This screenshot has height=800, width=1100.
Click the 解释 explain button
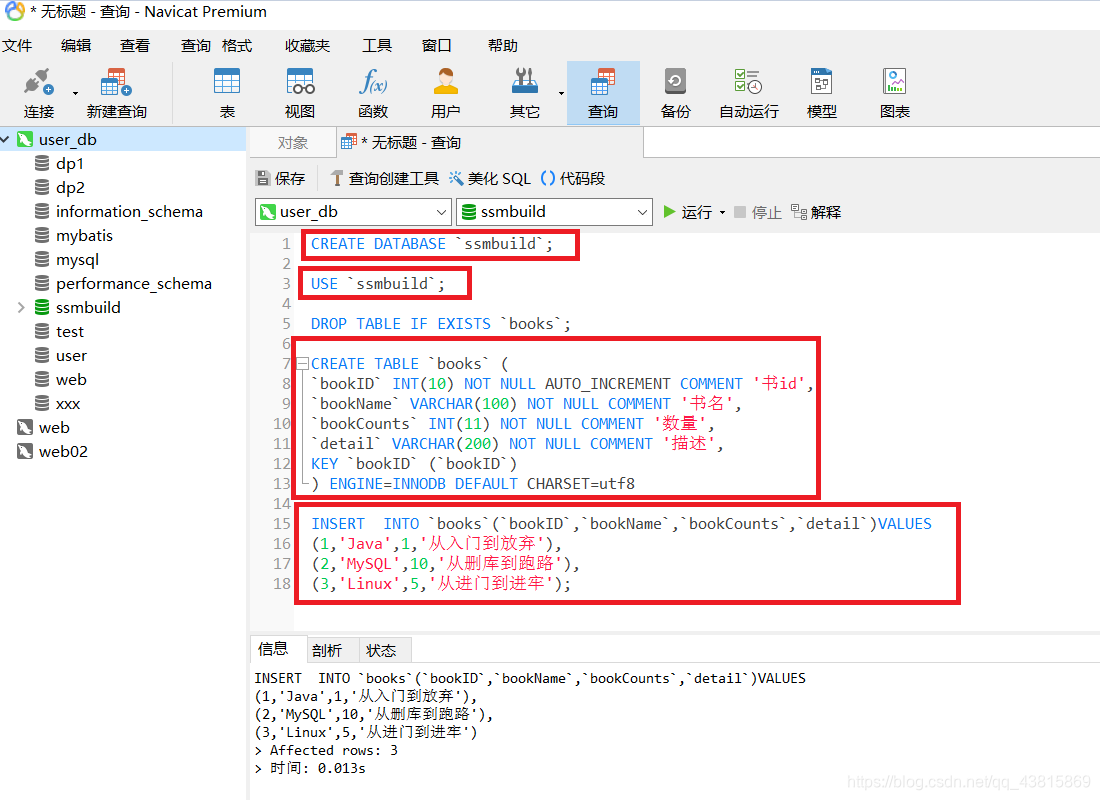click(x=816, y=212)
